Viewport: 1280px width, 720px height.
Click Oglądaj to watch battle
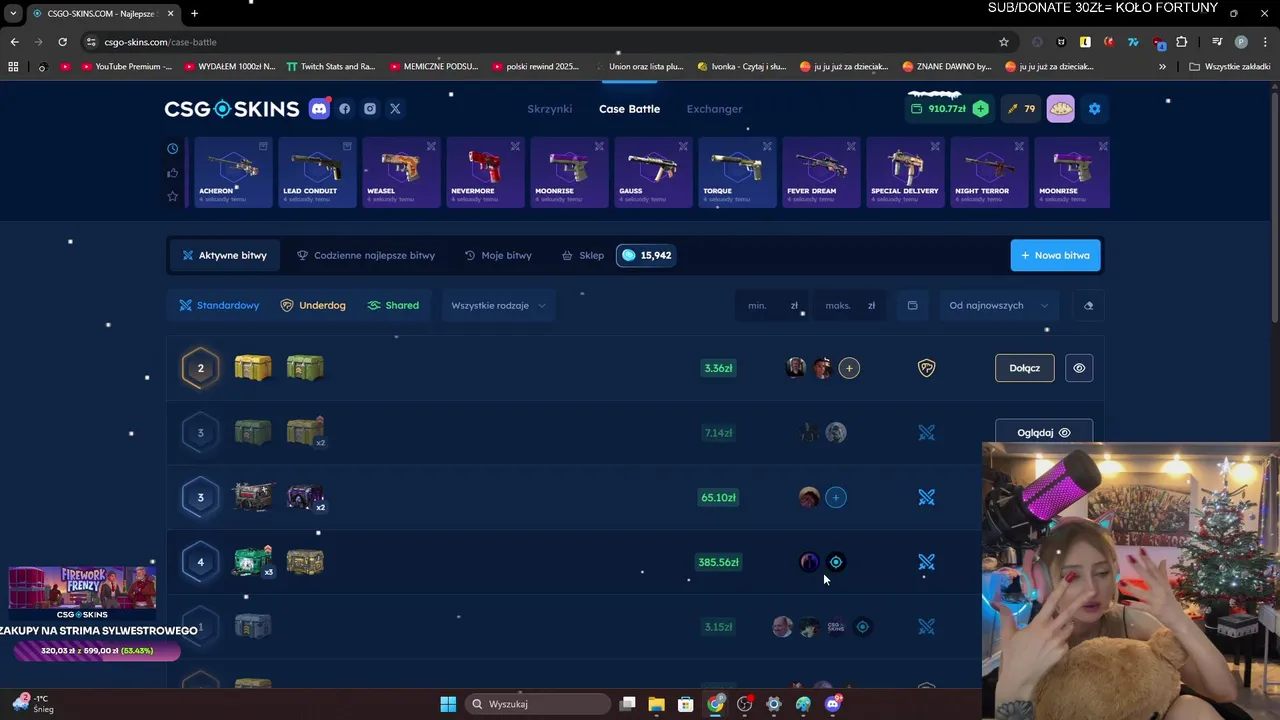(x=1044, y=432)
